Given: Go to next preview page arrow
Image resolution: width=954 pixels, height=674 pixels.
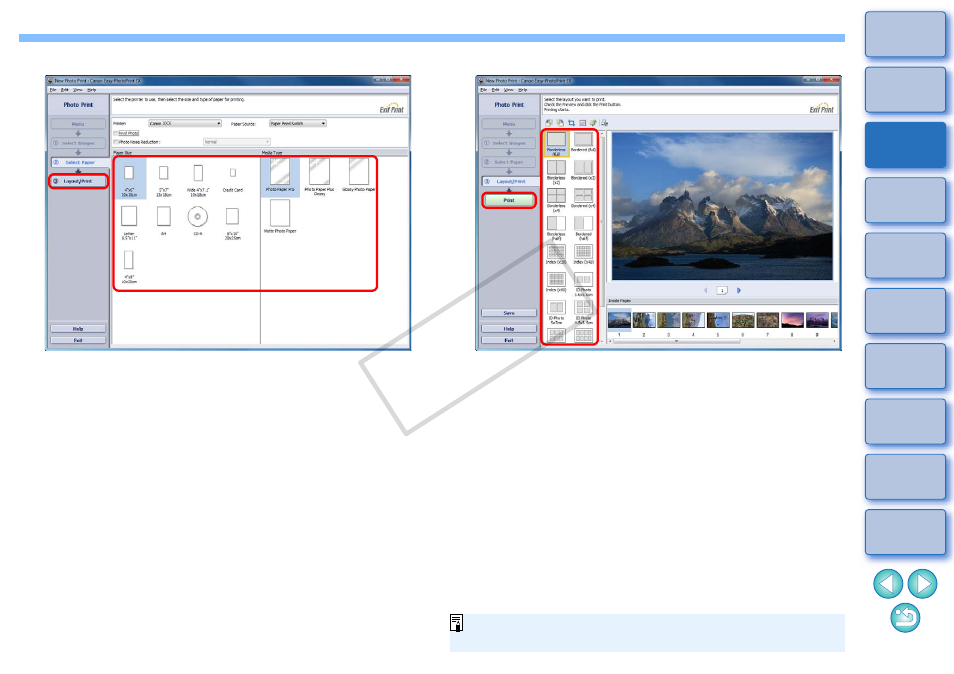Looking at the screenshot, I should [x=739, y=291].
